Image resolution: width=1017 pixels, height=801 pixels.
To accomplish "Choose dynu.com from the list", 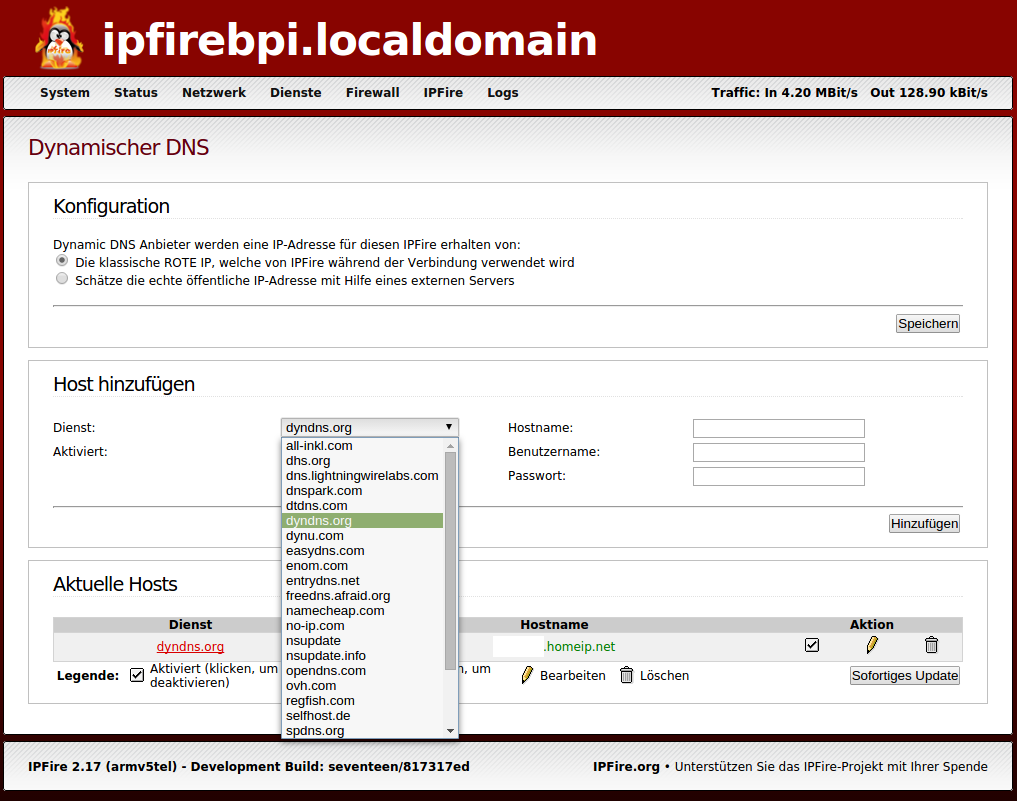I will click(363, 536).
